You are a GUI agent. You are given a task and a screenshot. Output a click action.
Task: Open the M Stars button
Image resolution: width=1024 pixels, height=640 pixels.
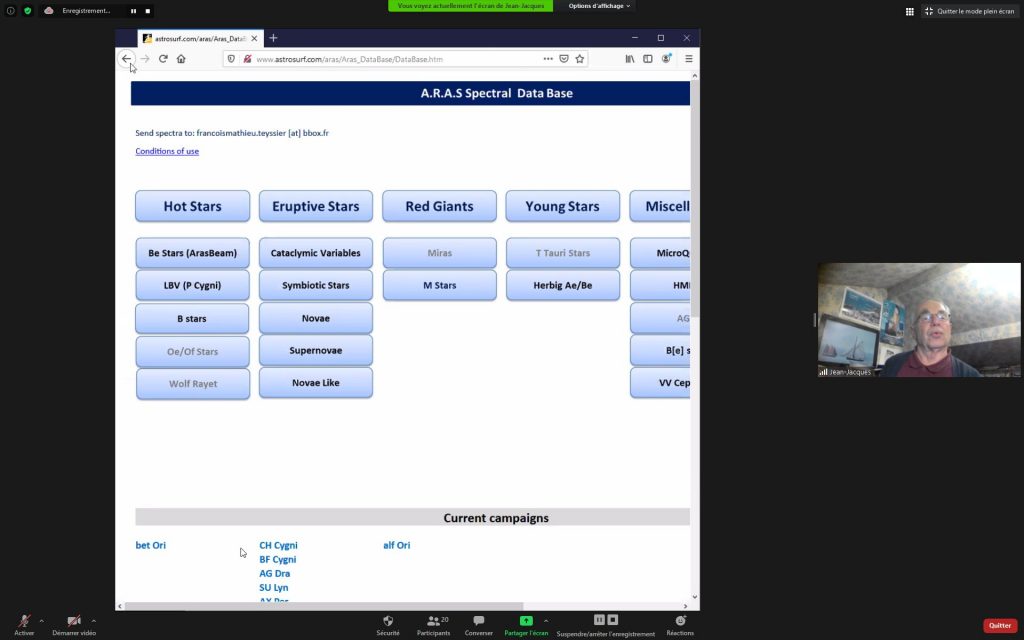click(440, 285)
